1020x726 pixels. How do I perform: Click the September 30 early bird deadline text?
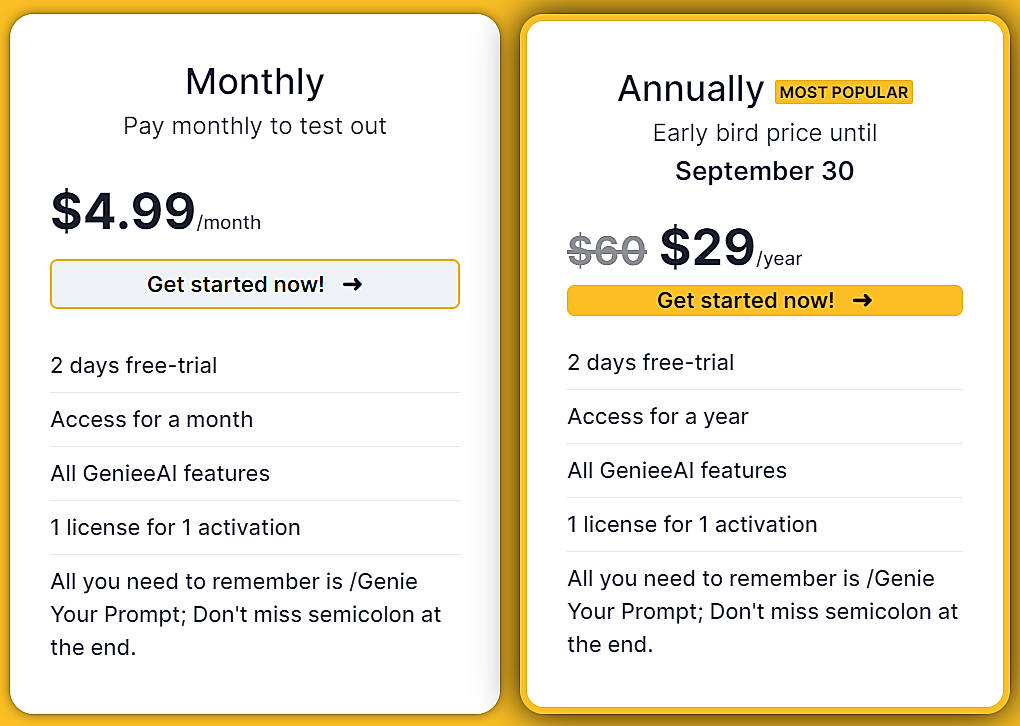764,171
